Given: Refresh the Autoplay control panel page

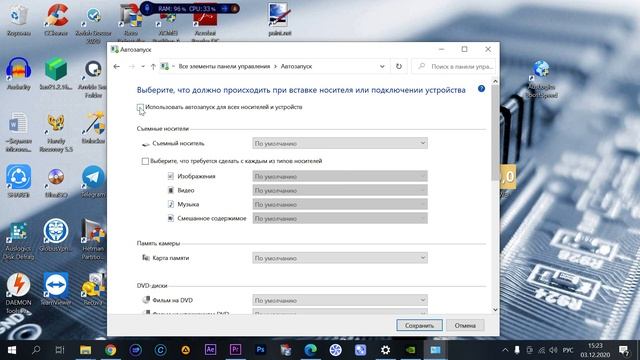Looking at the screenshot, I should [x=399, y=66].
